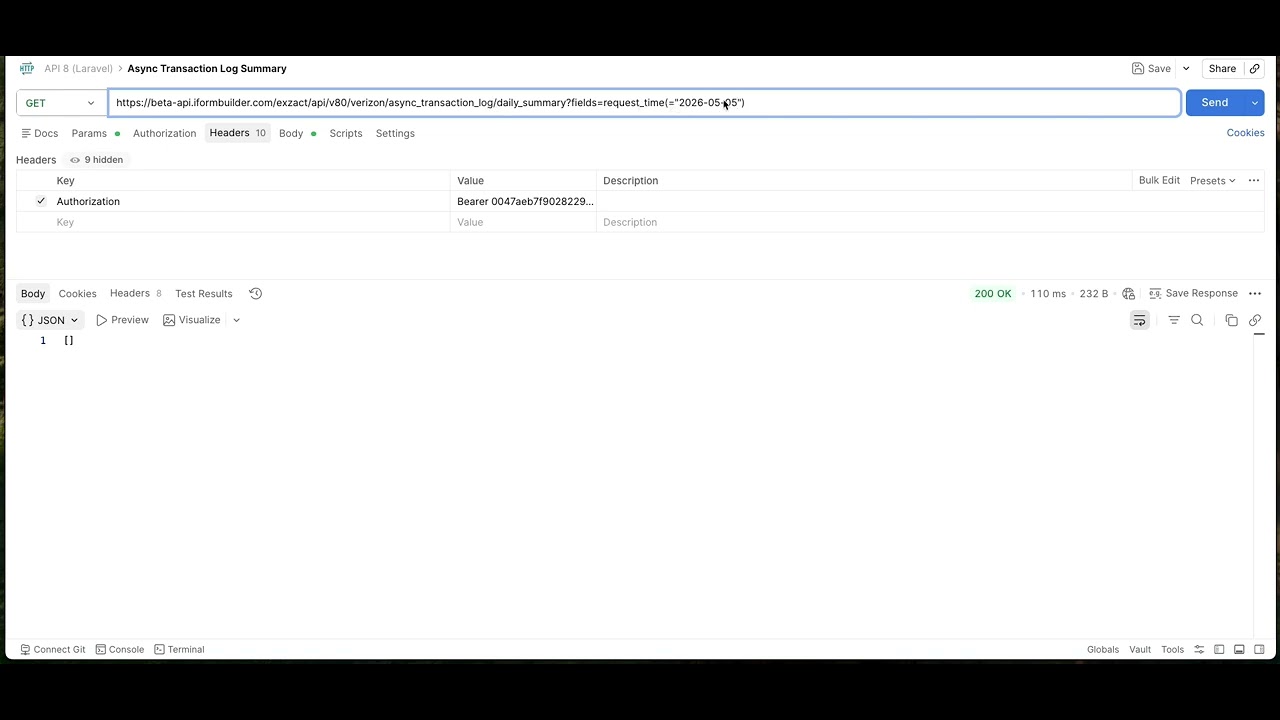Expand the dropdown next to Visualize
Image resolution: width=1280 pixels, height=720 pixels.
click(236, 320)
